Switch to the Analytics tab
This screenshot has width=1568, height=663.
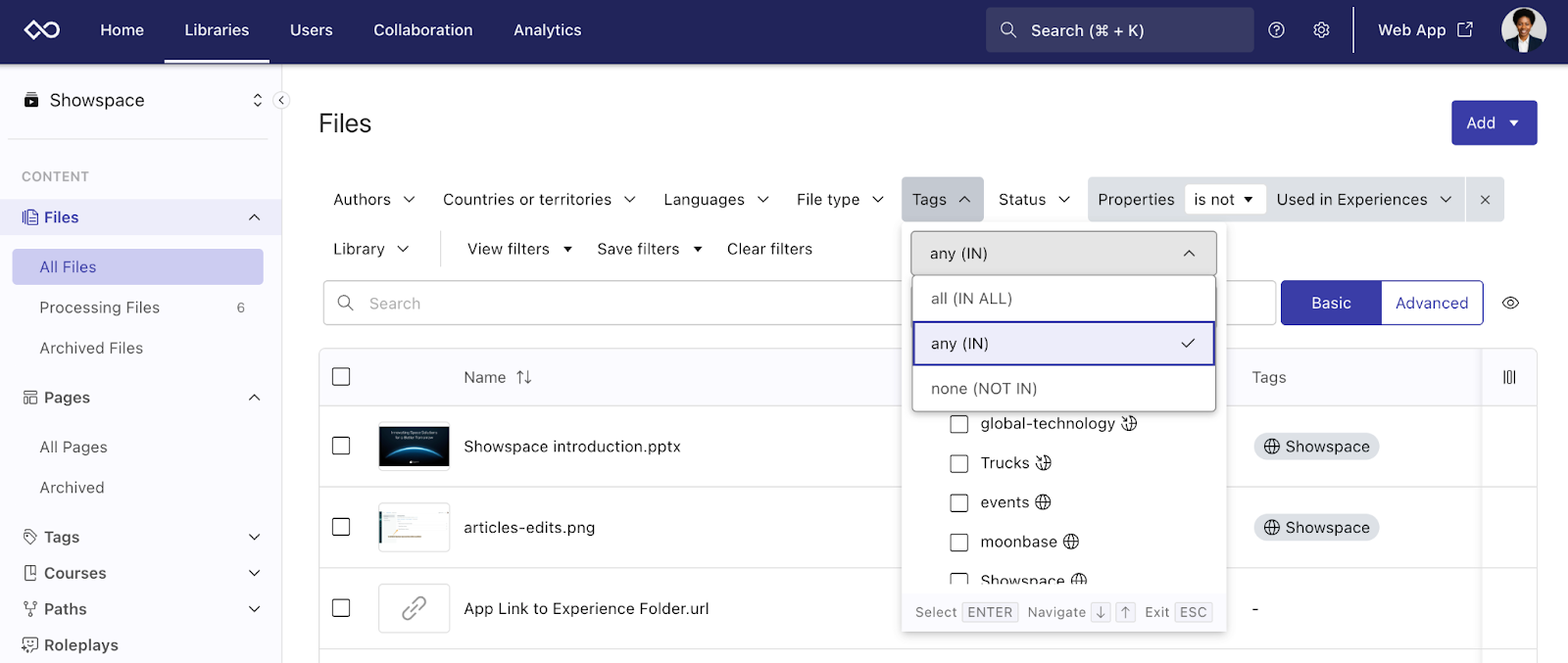coord(547,30)
